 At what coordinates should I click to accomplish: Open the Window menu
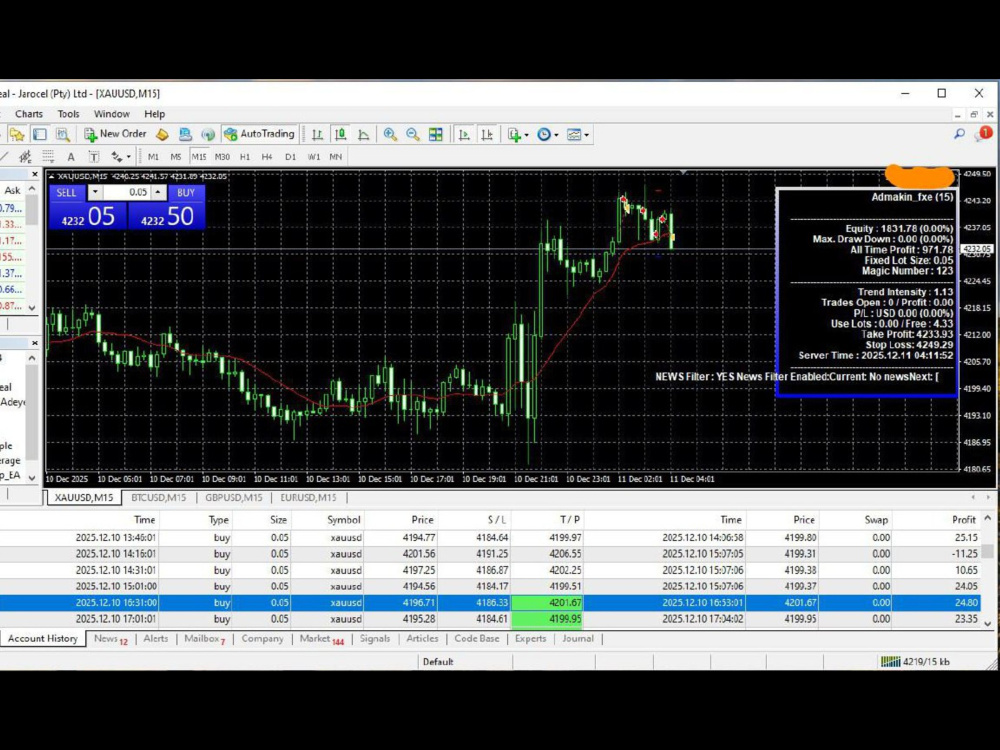click(112, 114)
